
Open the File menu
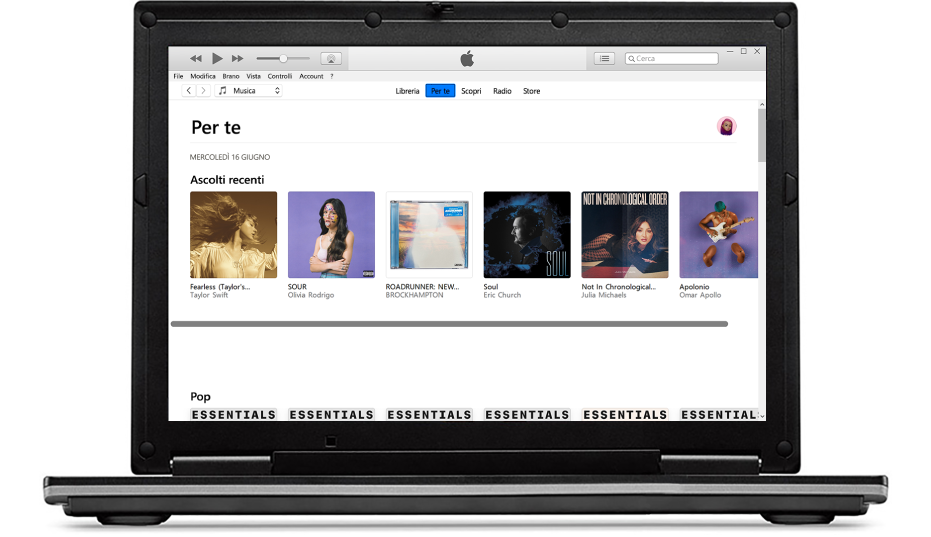coord(178,76)
